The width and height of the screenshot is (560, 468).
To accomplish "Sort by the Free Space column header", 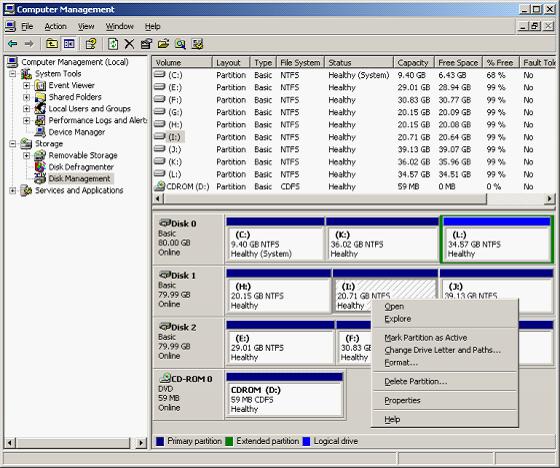I will (x=458, y=63).
